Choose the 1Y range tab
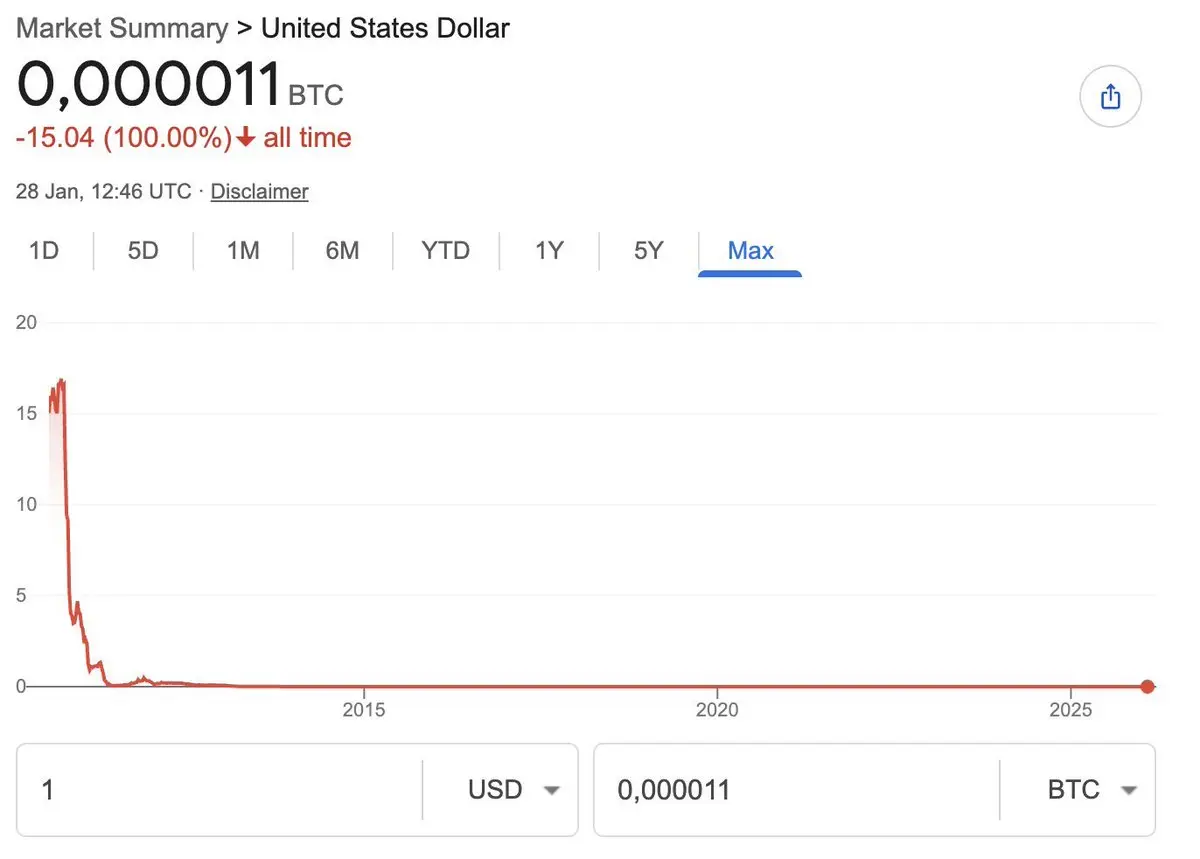This screenshot has width=1200, height=859. [549, 250]
